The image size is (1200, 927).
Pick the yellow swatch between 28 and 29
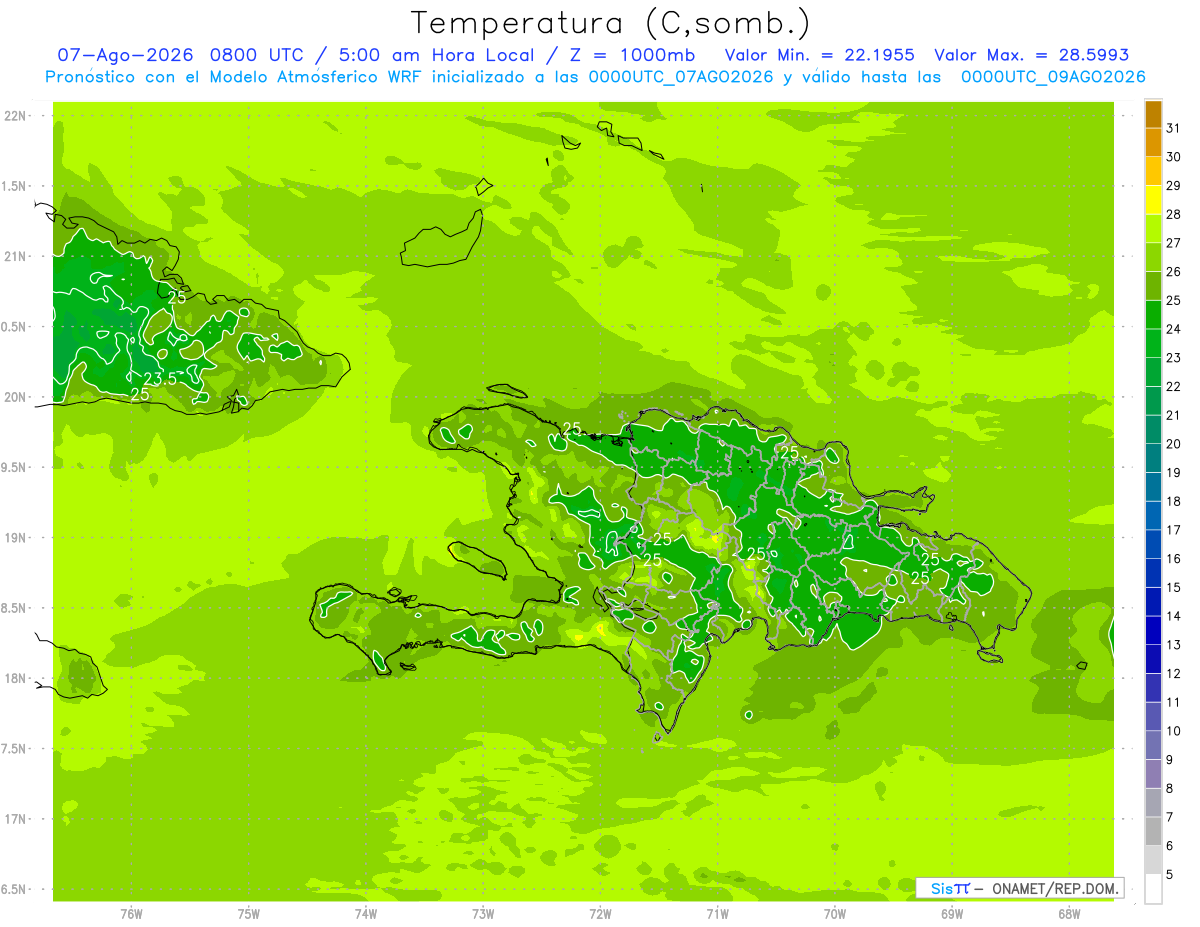pyautogui.click(x=1153, y=200)
